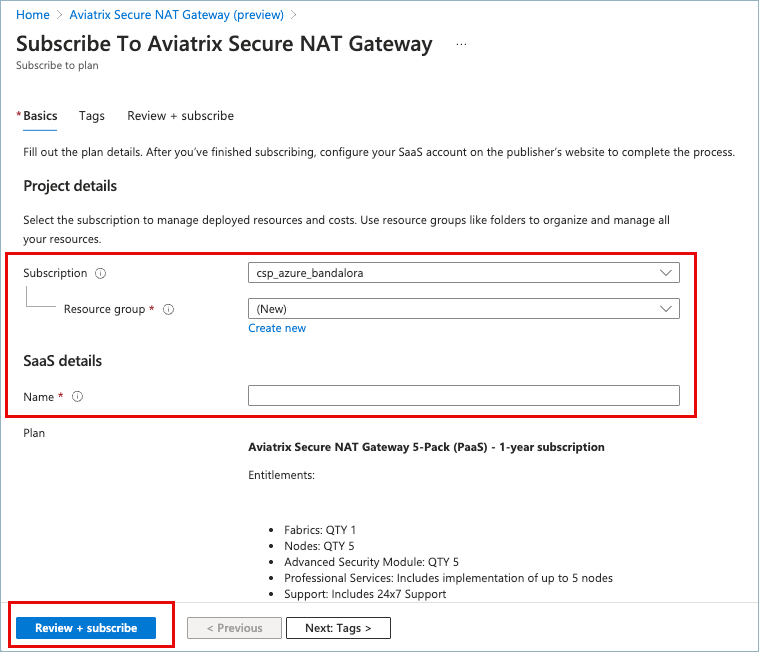Click the Resource group info icon

168,310
